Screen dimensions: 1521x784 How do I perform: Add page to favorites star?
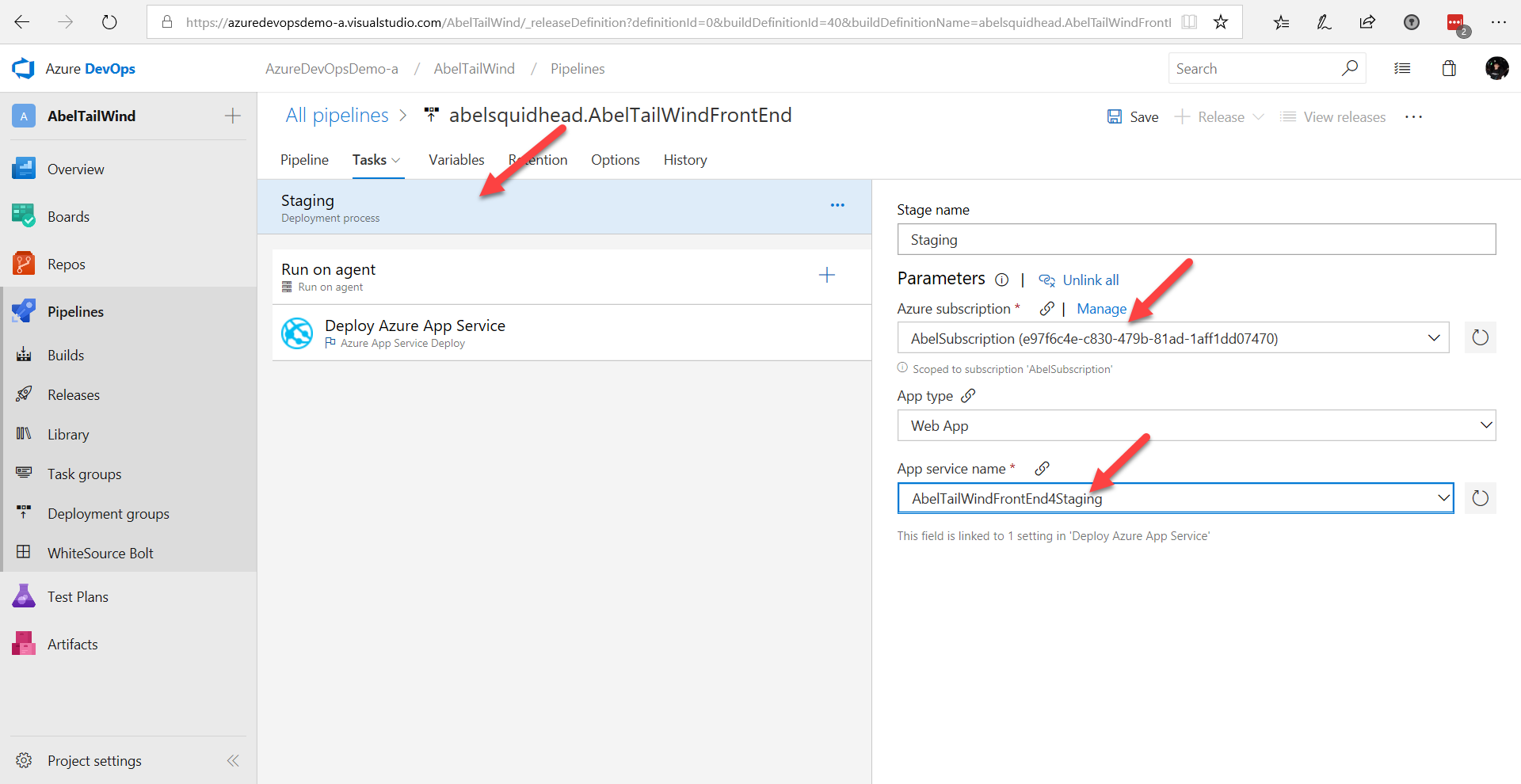(x=1221, y=22)
